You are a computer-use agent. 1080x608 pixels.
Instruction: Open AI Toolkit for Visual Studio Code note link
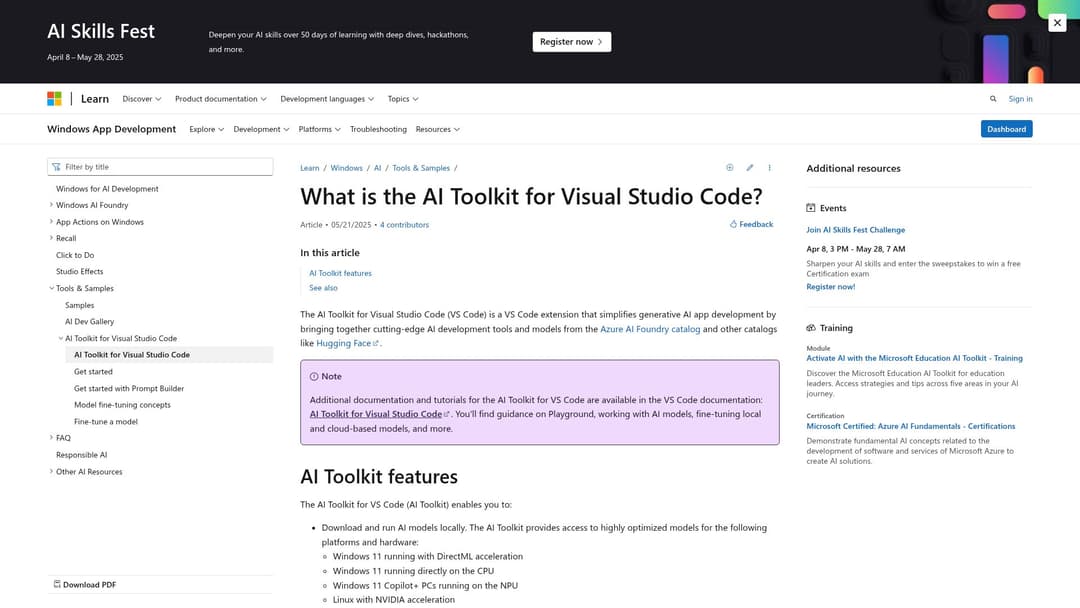[x=379, y=414]
